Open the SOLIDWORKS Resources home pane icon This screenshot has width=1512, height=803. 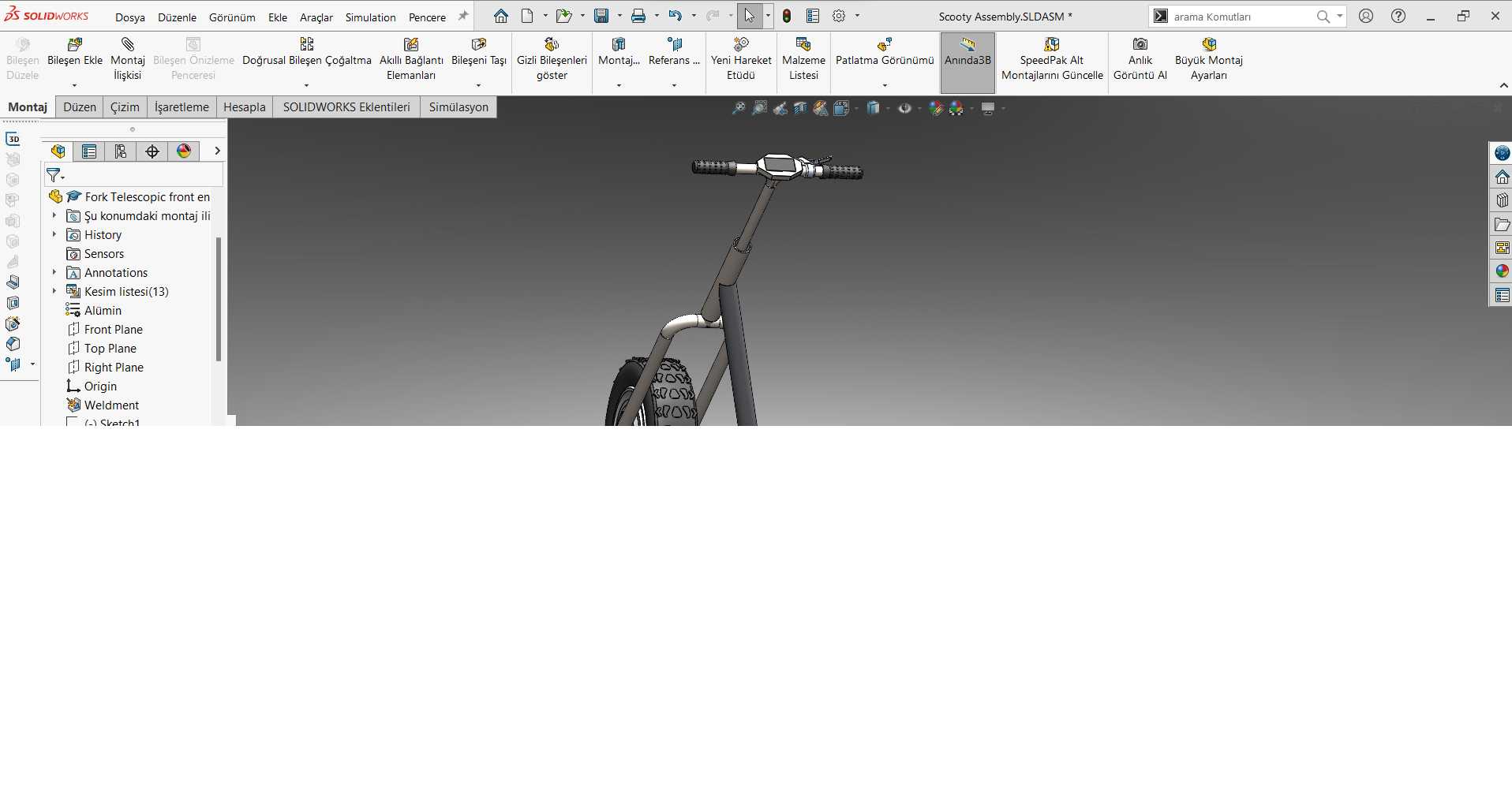(x=1502, y=177)
